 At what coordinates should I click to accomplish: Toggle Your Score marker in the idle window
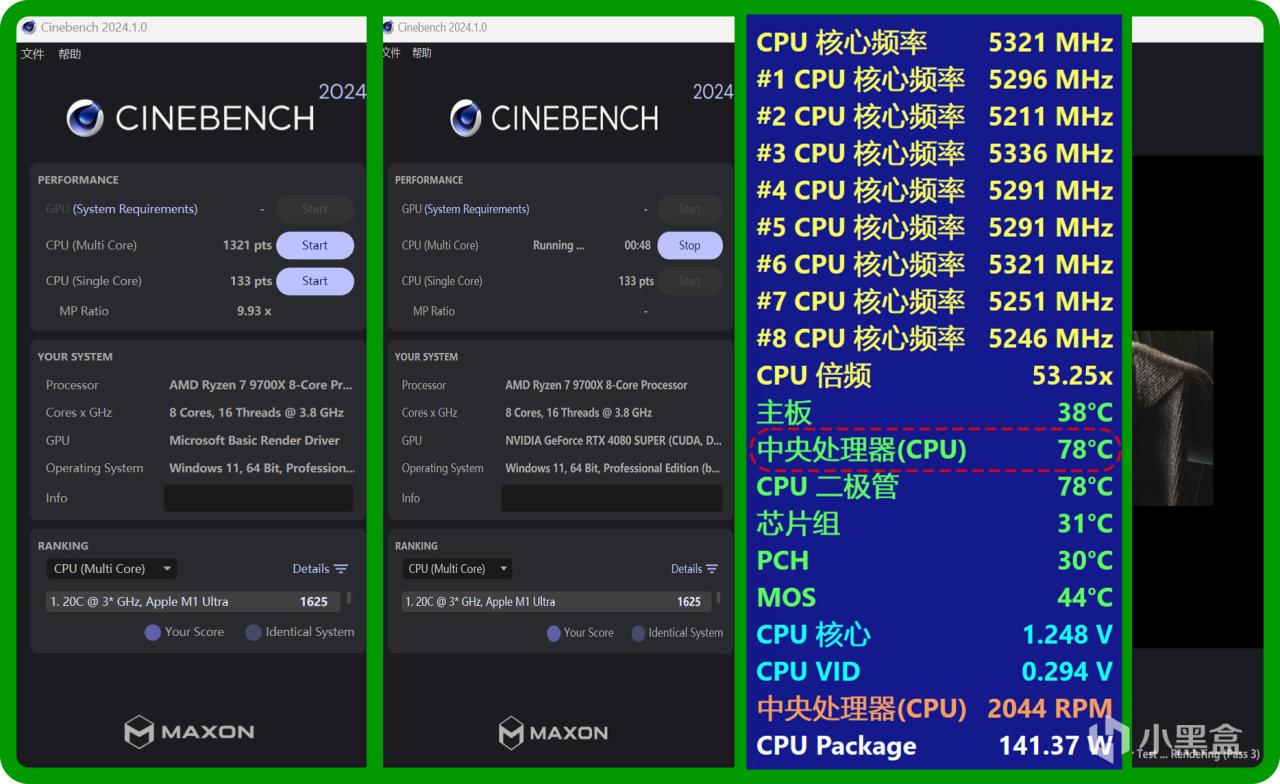[185, 632]
